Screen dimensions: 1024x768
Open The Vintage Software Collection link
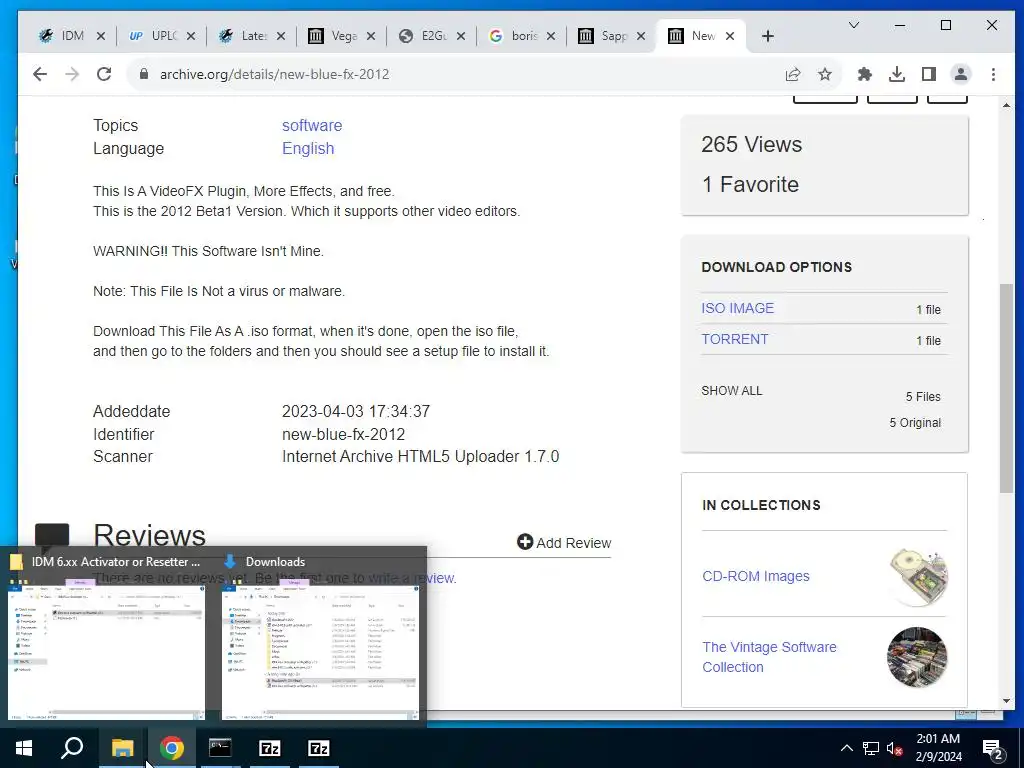(x=769, y=657)
